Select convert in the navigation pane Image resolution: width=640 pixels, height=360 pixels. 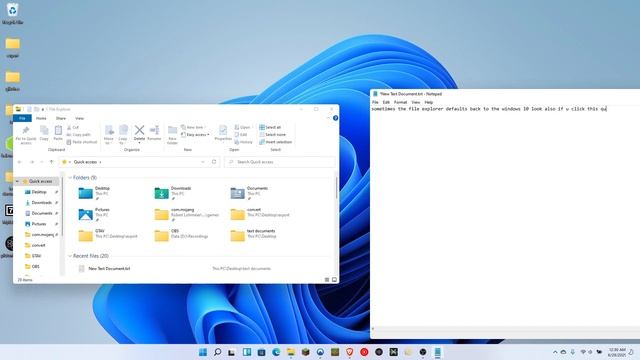click(38, 245)
